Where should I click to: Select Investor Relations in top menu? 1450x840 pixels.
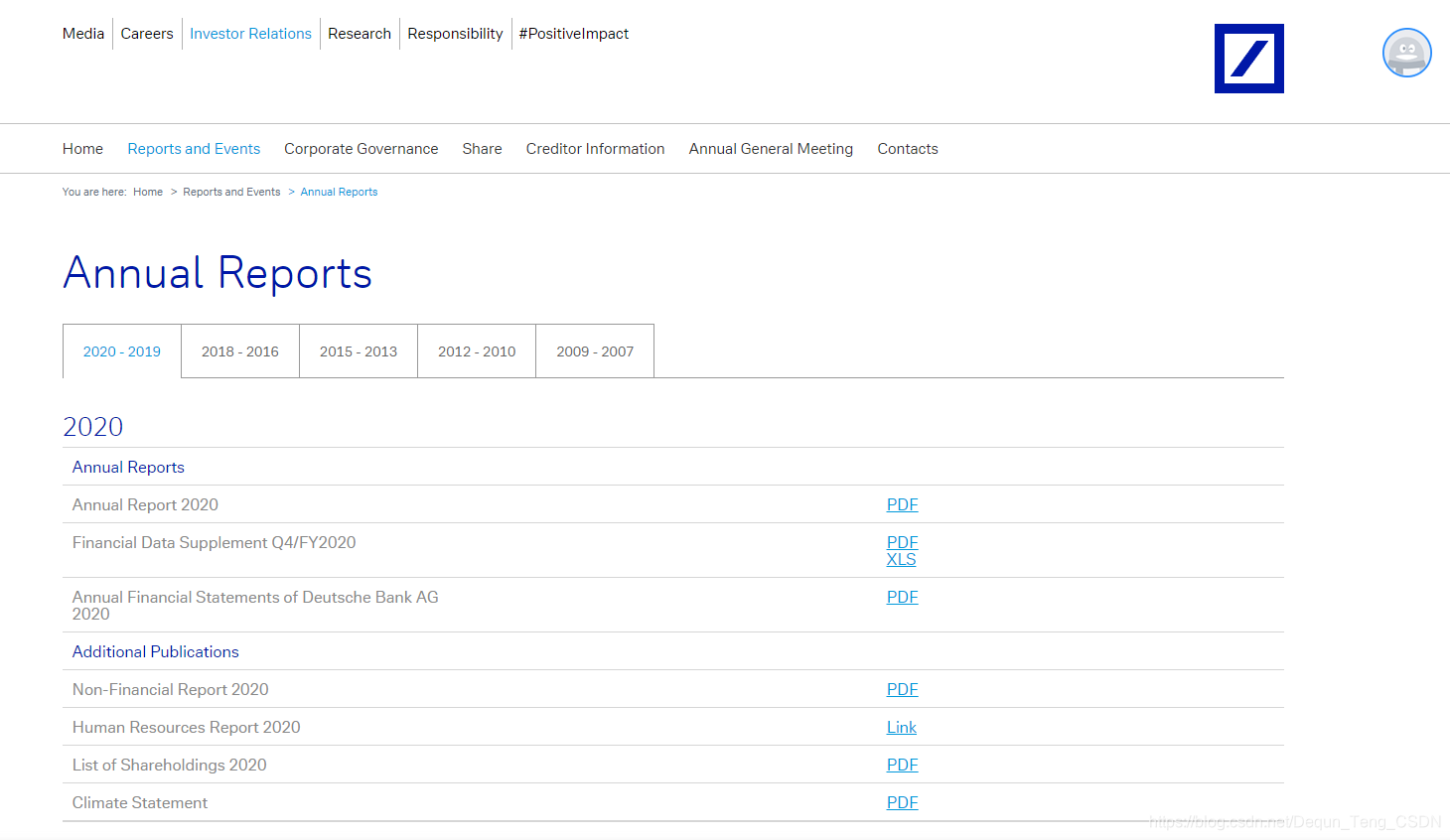click(x=250, y=34)
